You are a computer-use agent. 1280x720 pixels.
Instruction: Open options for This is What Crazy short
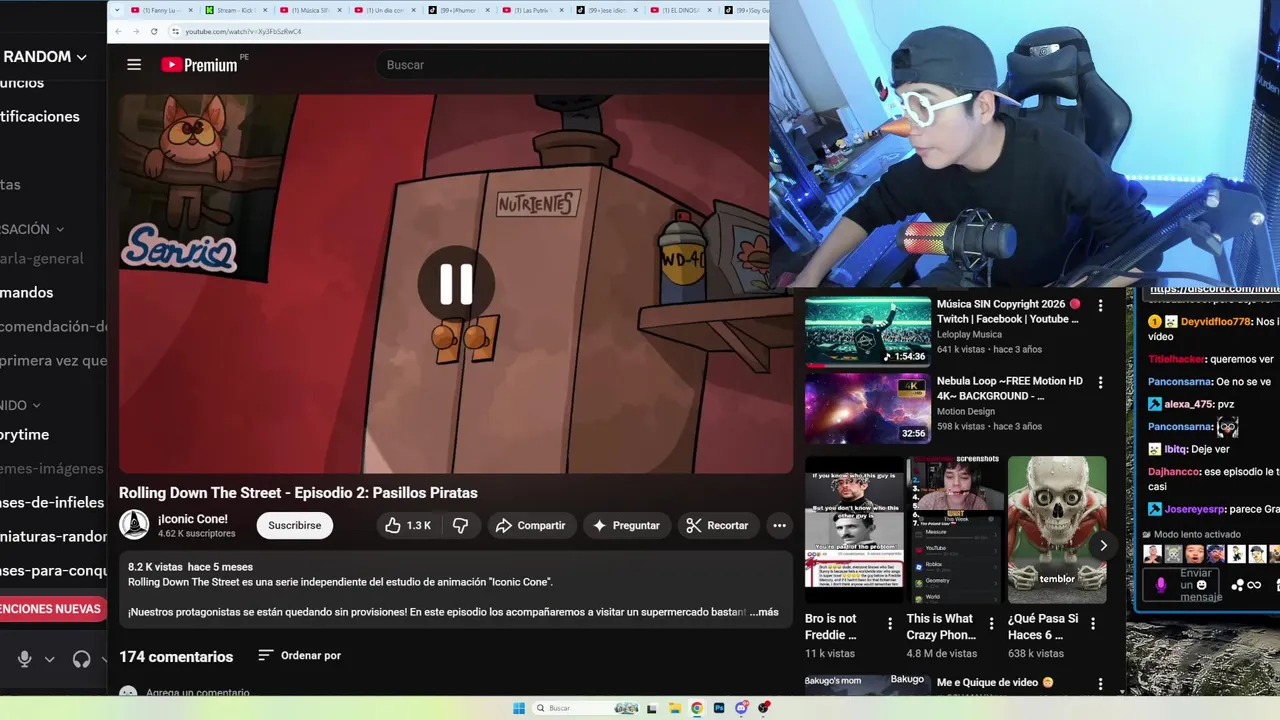coord(992,623)
